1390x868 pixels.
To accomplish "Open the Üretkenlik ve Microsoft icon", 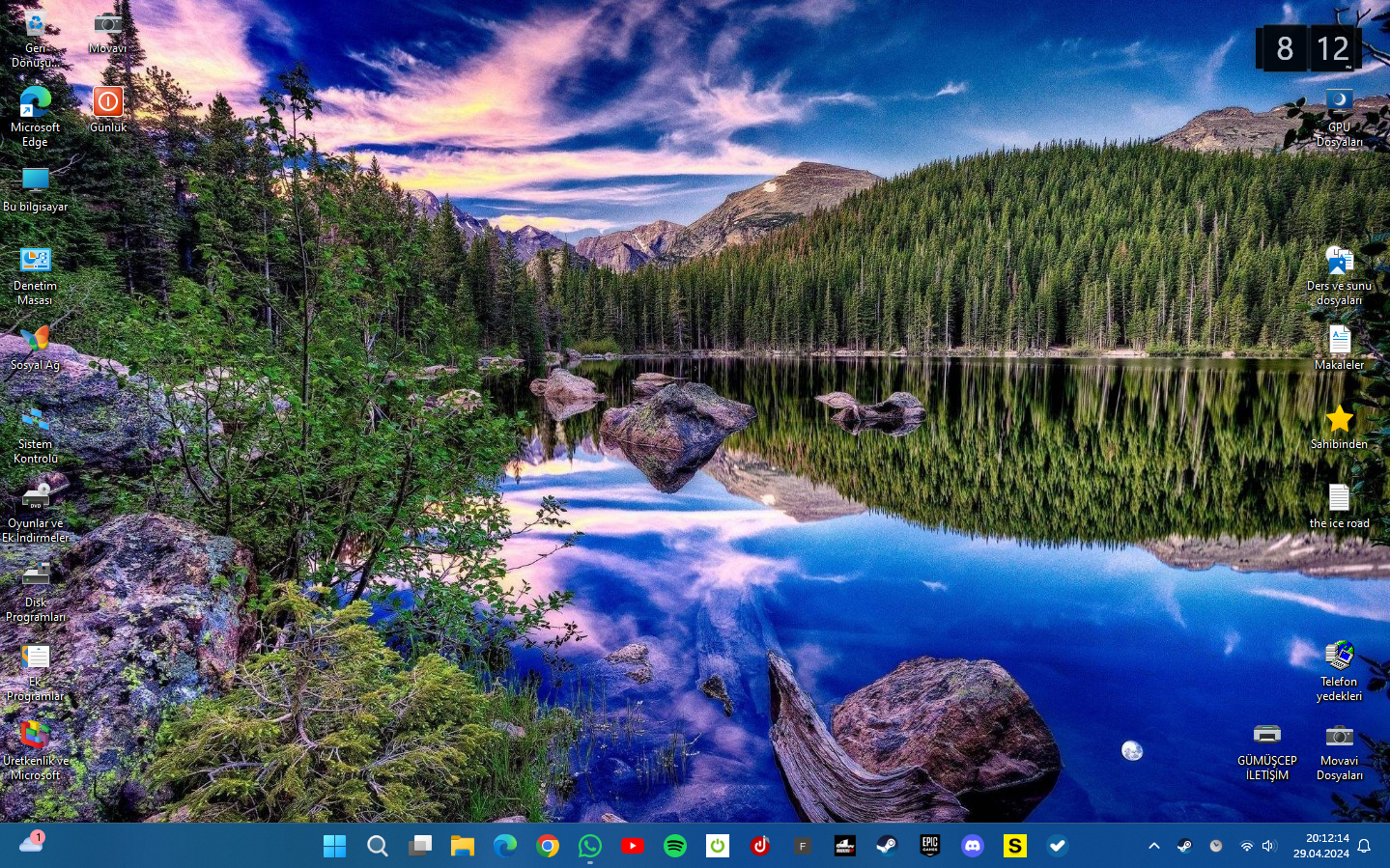I will coord(35,751).
